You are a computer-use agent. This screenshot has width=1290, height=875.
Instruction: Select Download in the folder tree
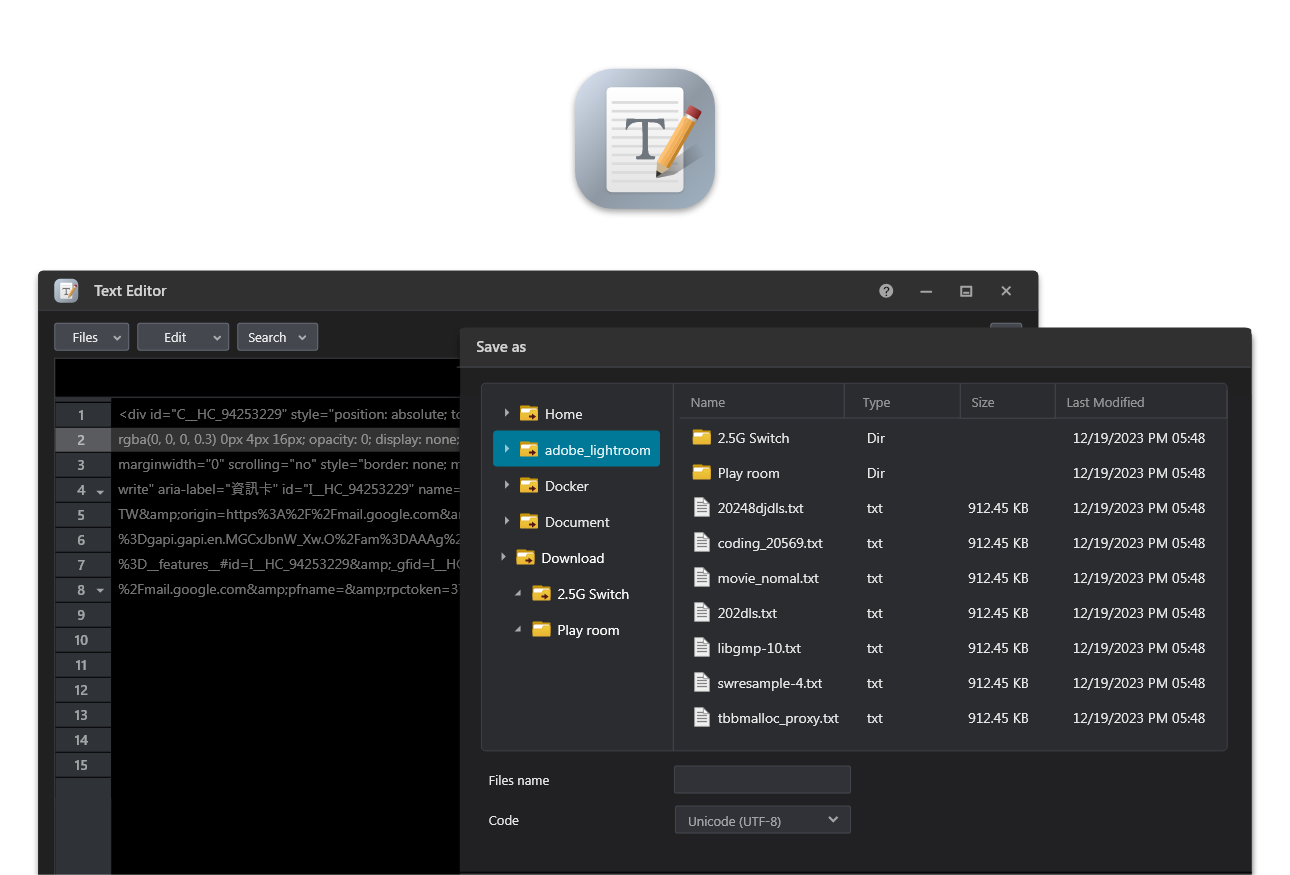point(572,558)
